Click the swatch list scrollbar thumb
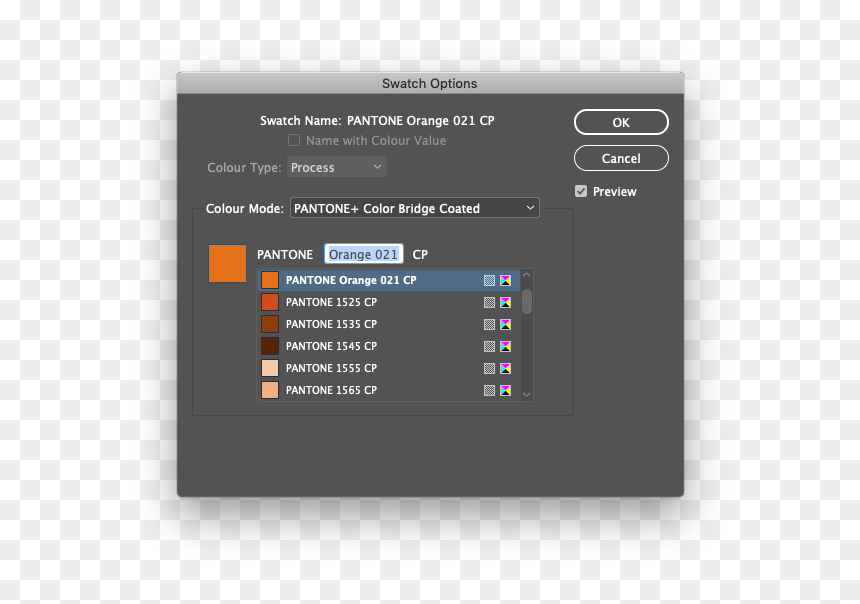The height and width of the screenshot is (604, 860). (x=527, y=301)
